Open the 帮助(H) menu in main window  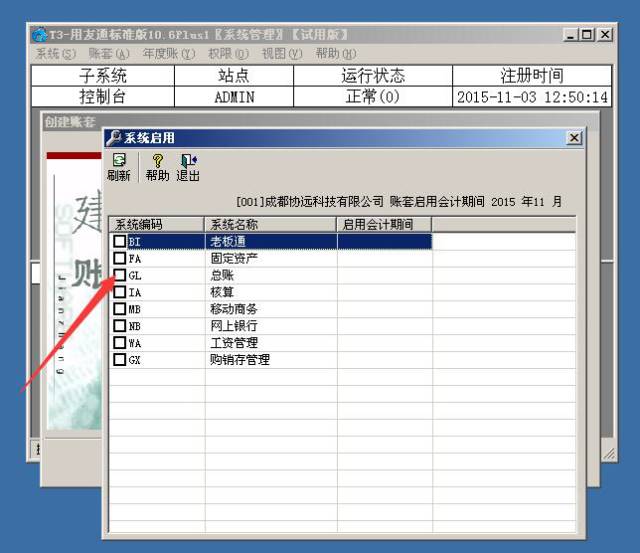(336, 53)
